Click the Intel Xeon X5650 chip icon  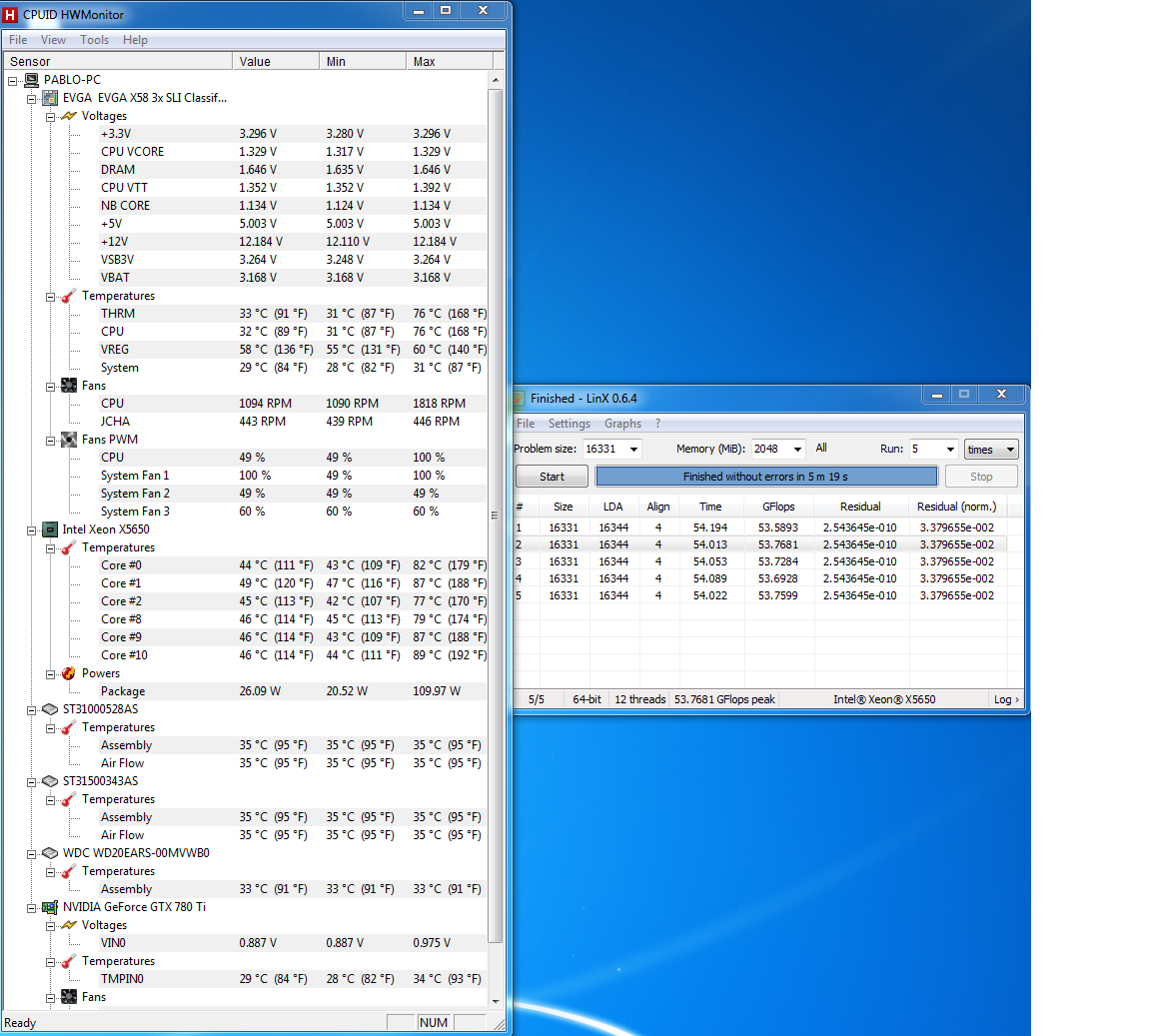[x=50, y=529]
